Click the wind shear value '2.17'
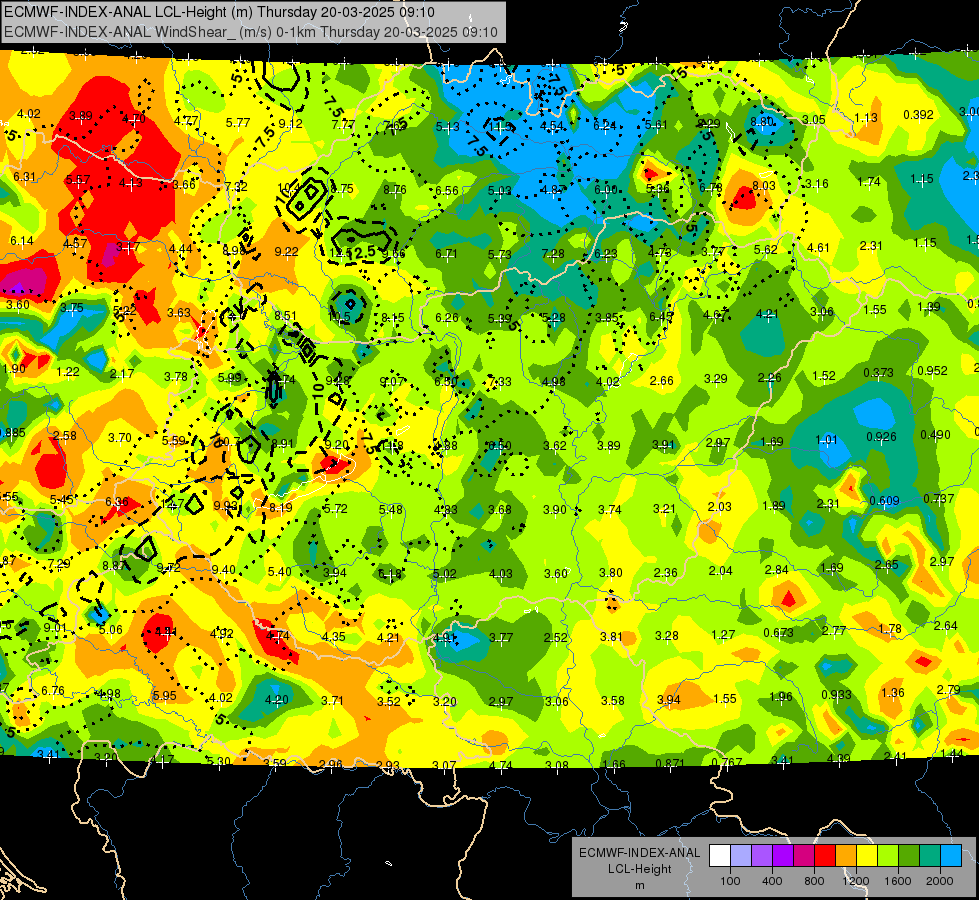 click(x=122, y=374)
